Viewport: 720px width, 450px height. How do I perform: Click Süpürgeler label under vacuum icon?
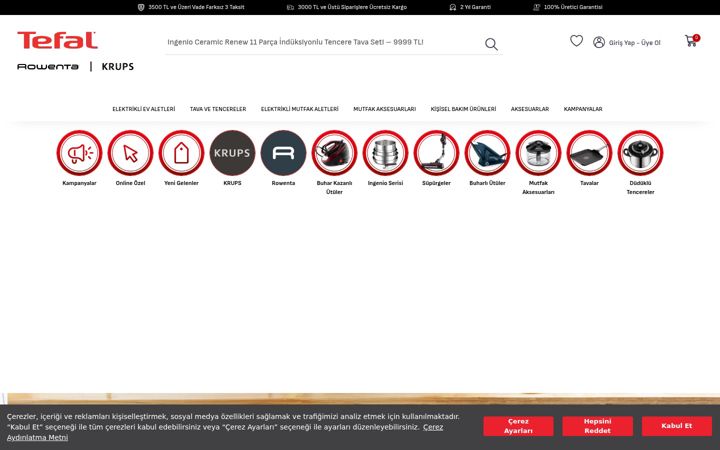(x=436, y=183)
